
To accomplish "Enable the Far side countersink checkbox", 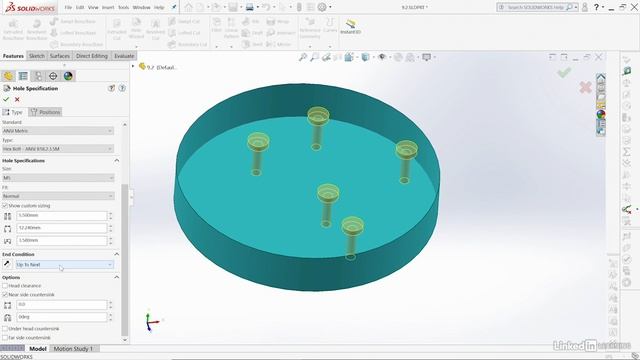I will [5, 338].
